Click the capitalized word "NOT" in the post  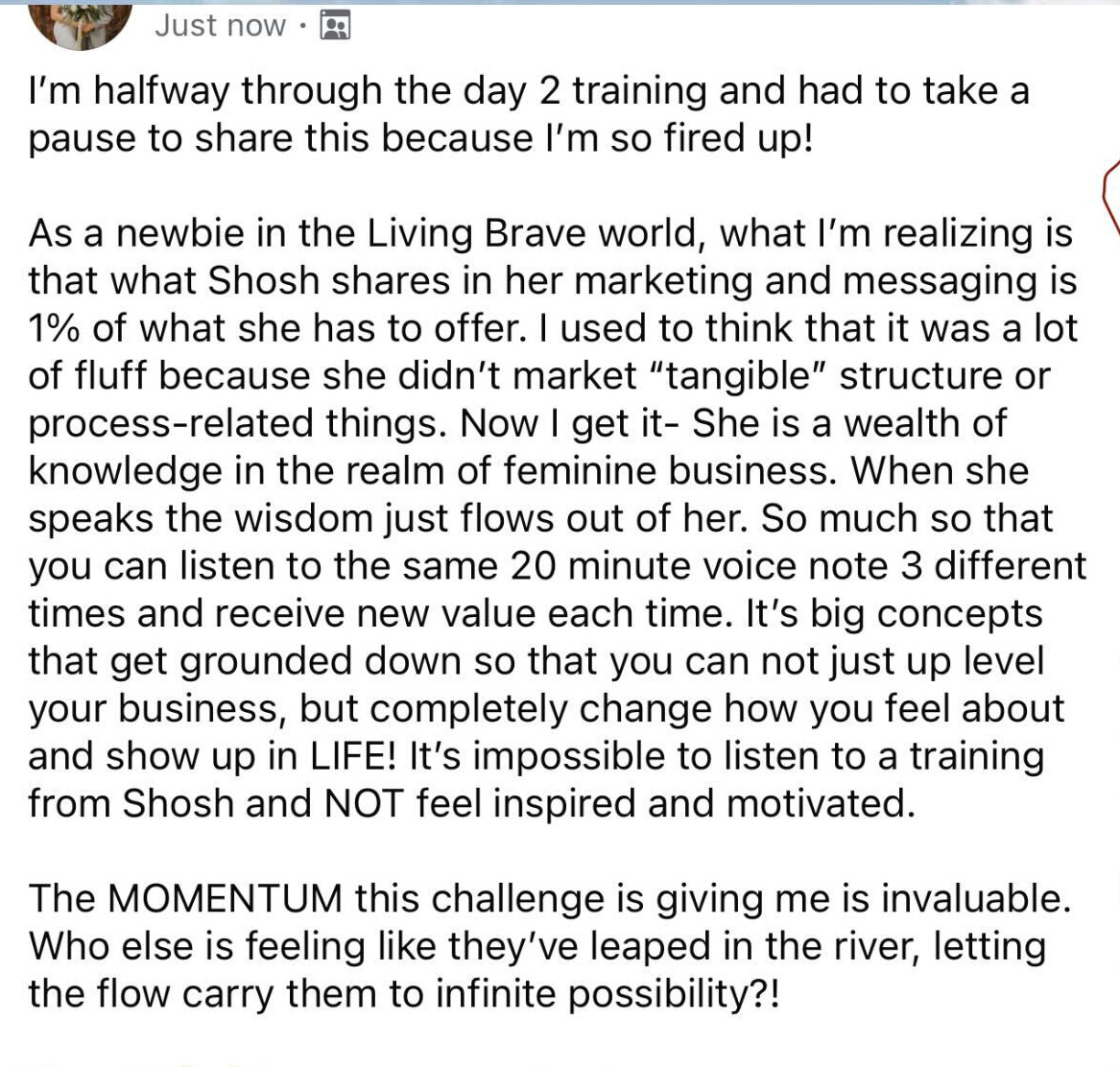[365, 803]
